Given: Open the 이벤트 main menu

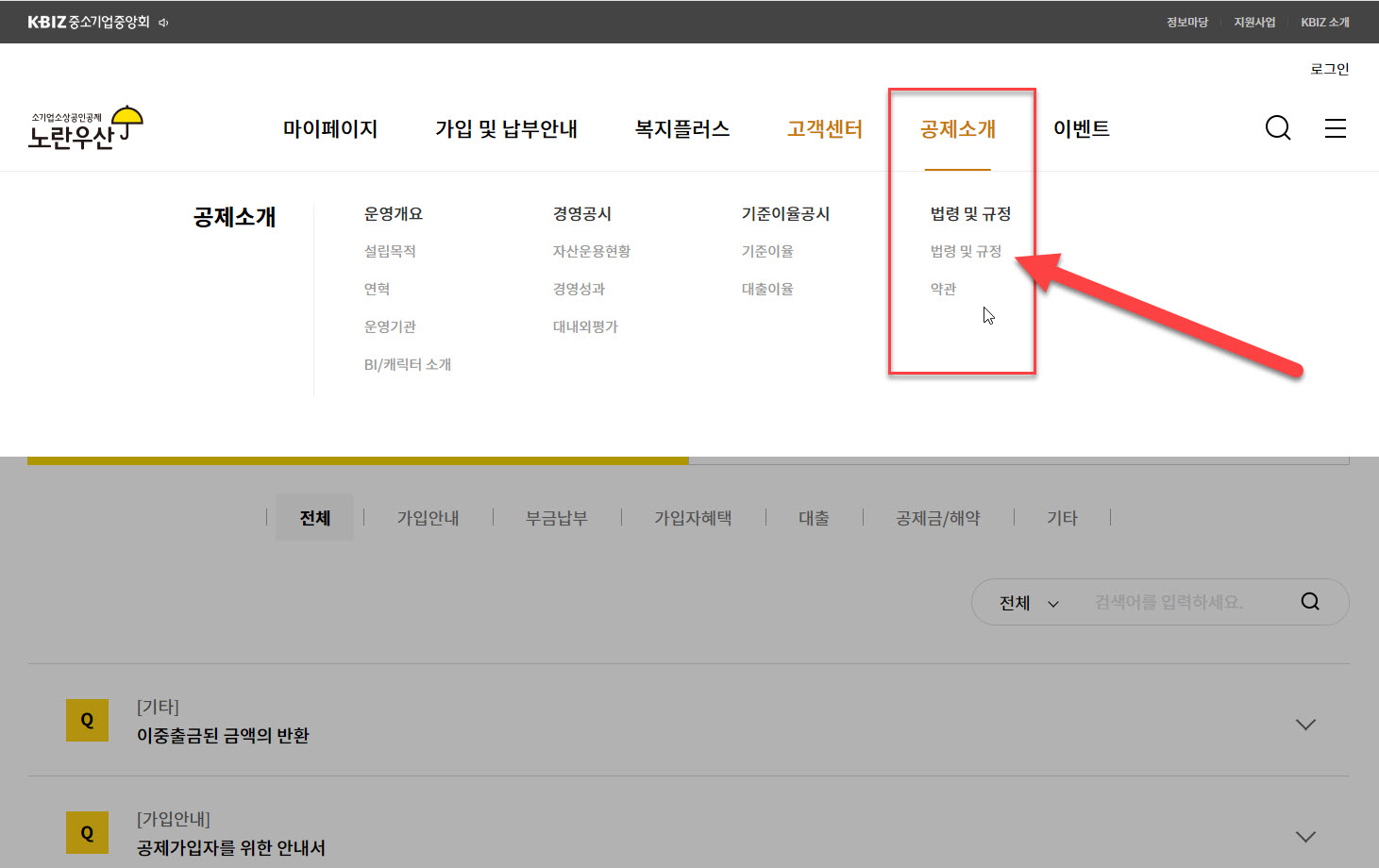Looking at the screenshot, I should (1082, 129).
